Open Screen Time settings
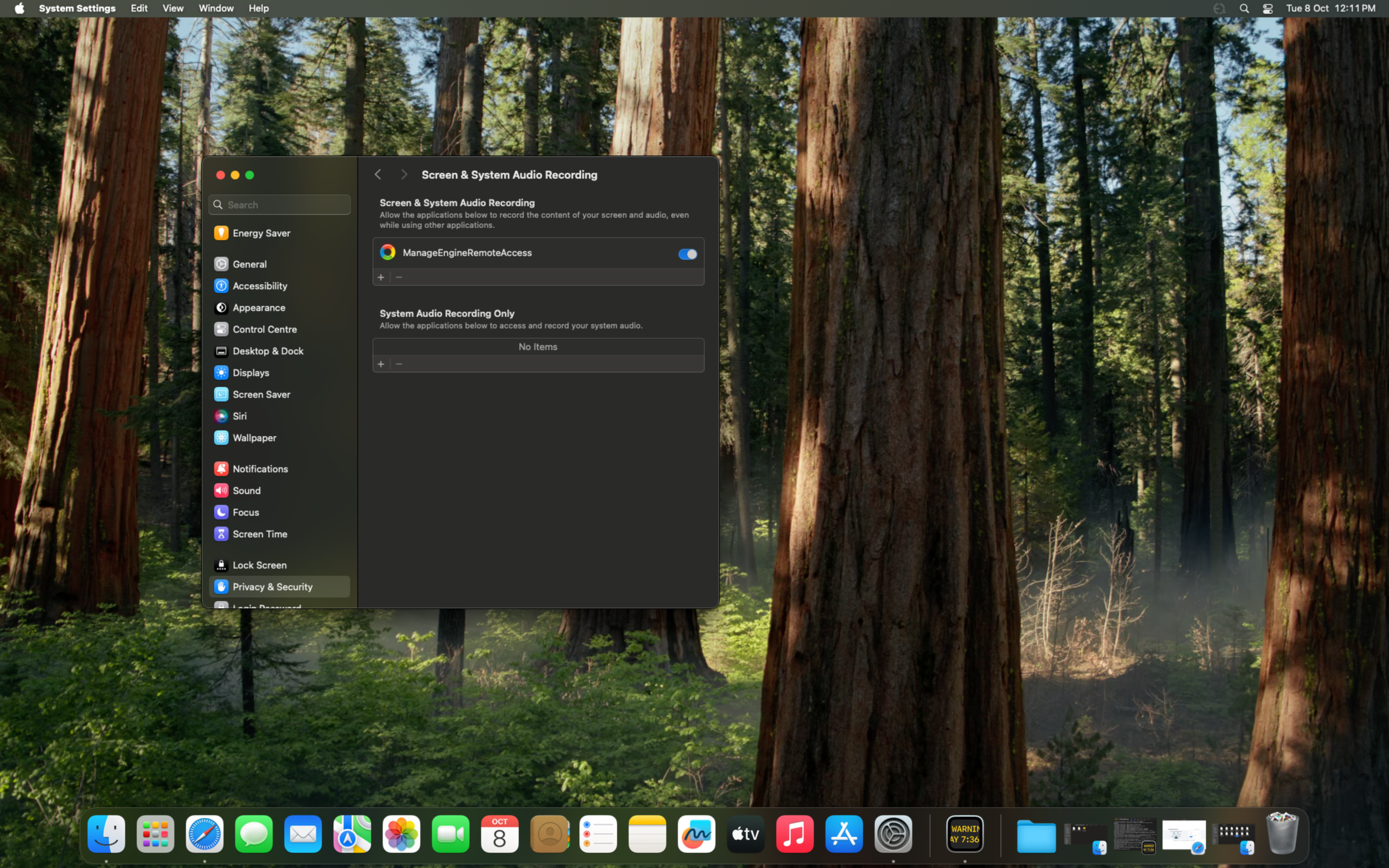1389x868 pixels. [259, 534]
